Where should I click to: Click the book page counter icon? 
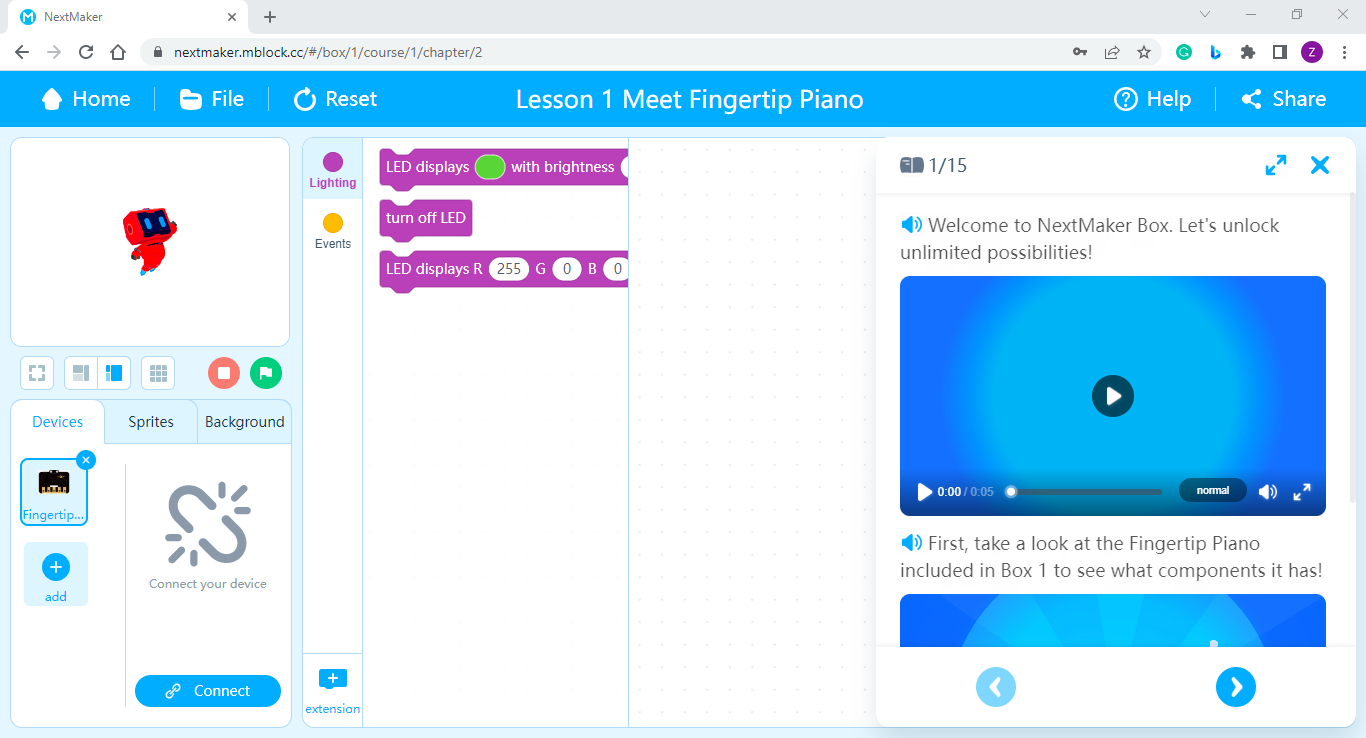tap(911, 165)
